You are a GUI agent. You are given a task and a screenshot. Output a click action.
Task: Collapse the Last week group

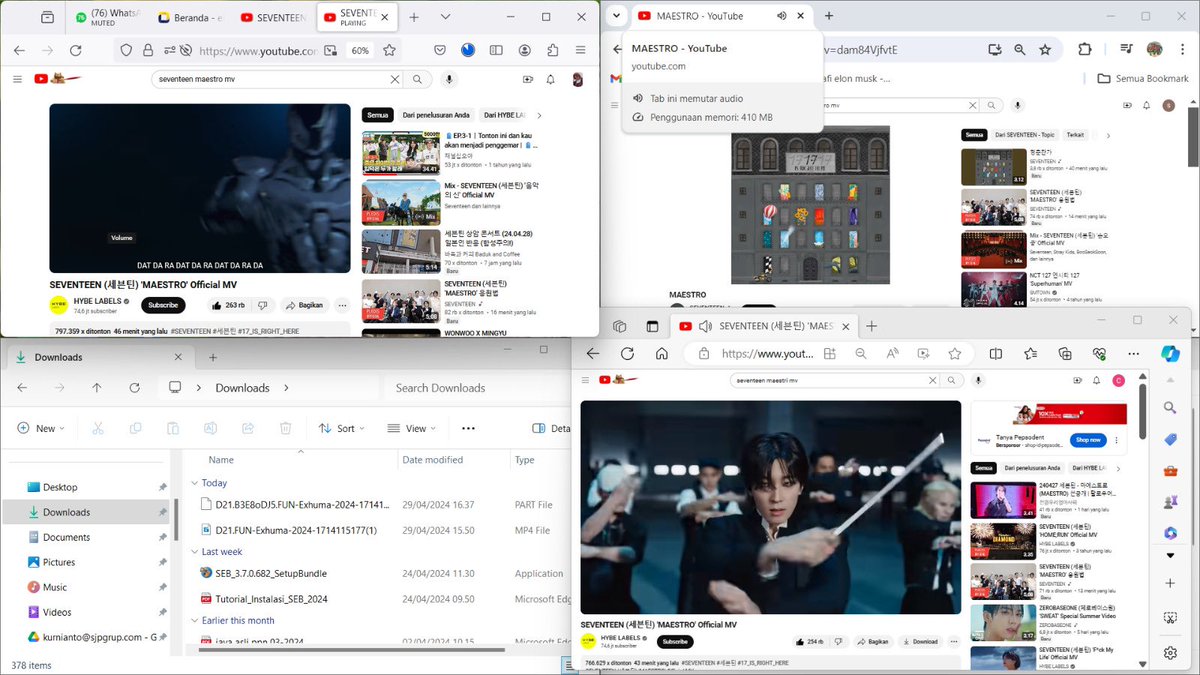195,552
